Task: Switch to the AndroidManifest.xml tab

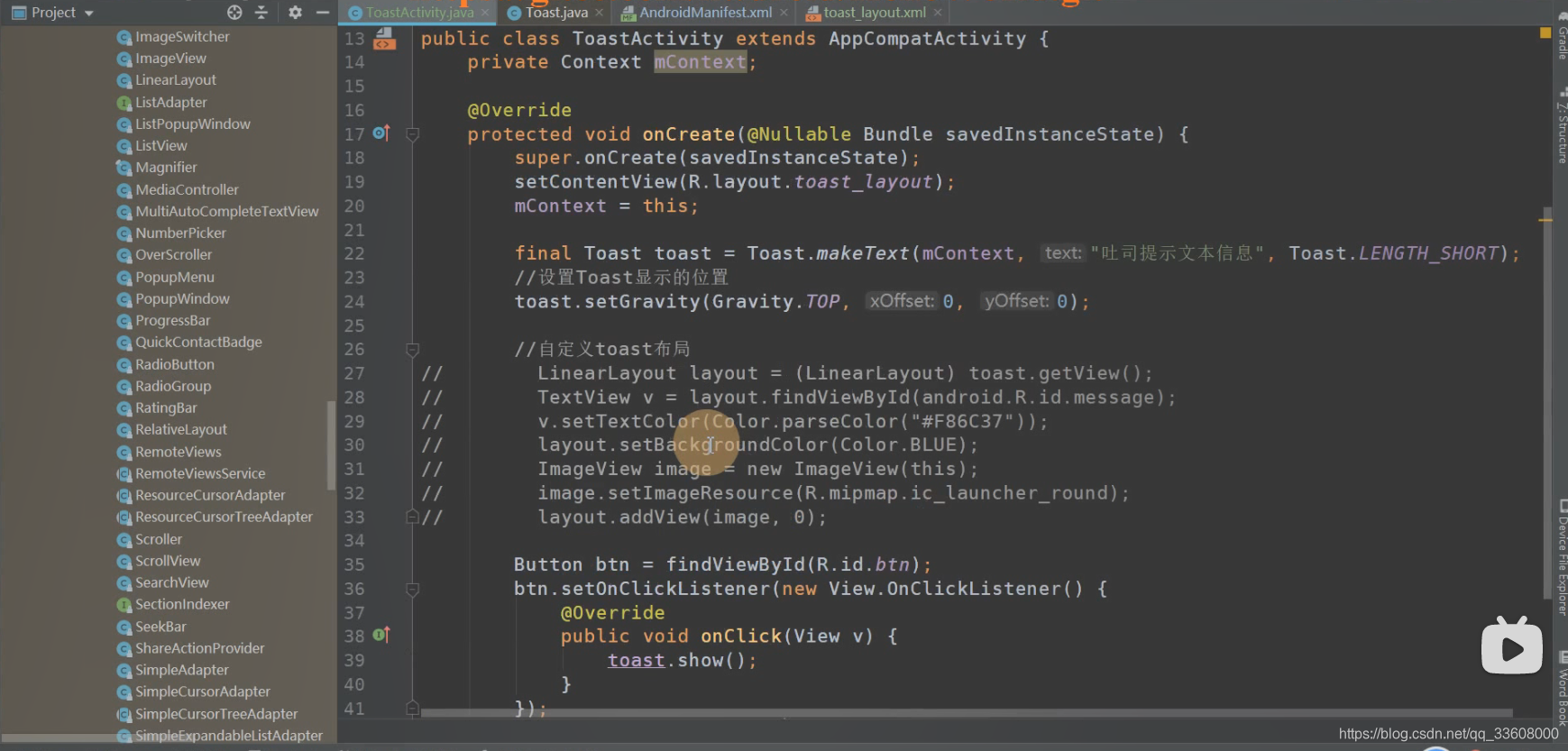Action: 705,13
